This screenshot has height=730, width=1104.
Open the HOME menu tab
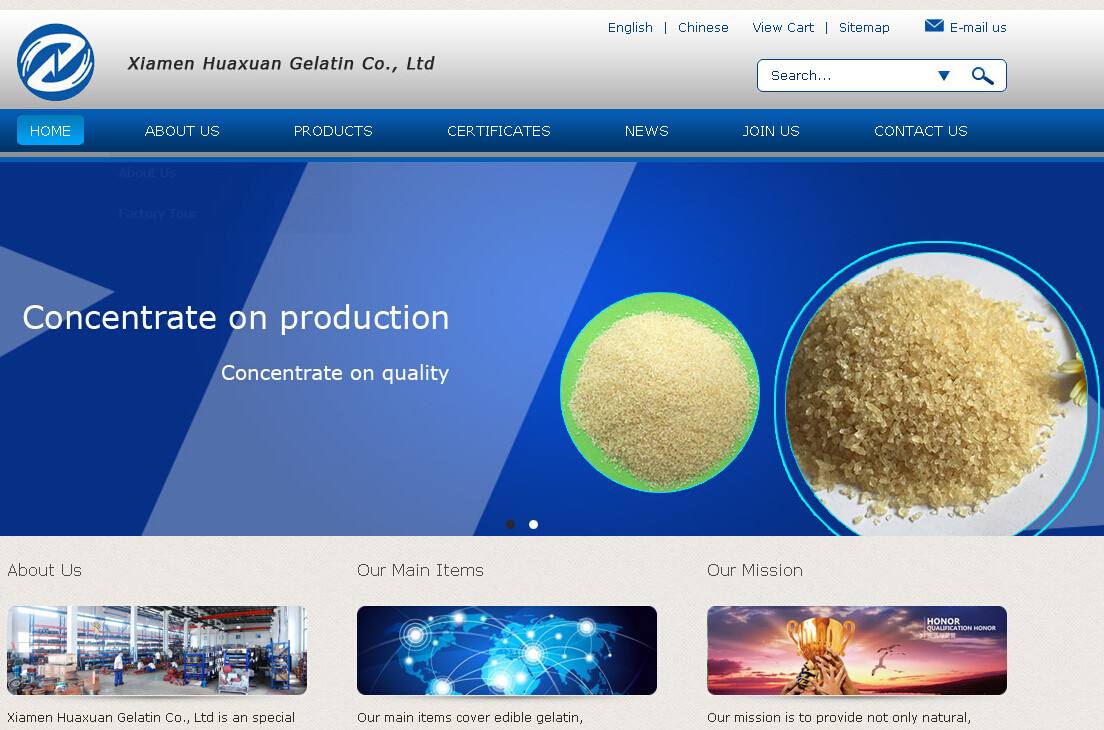[50, 131]
